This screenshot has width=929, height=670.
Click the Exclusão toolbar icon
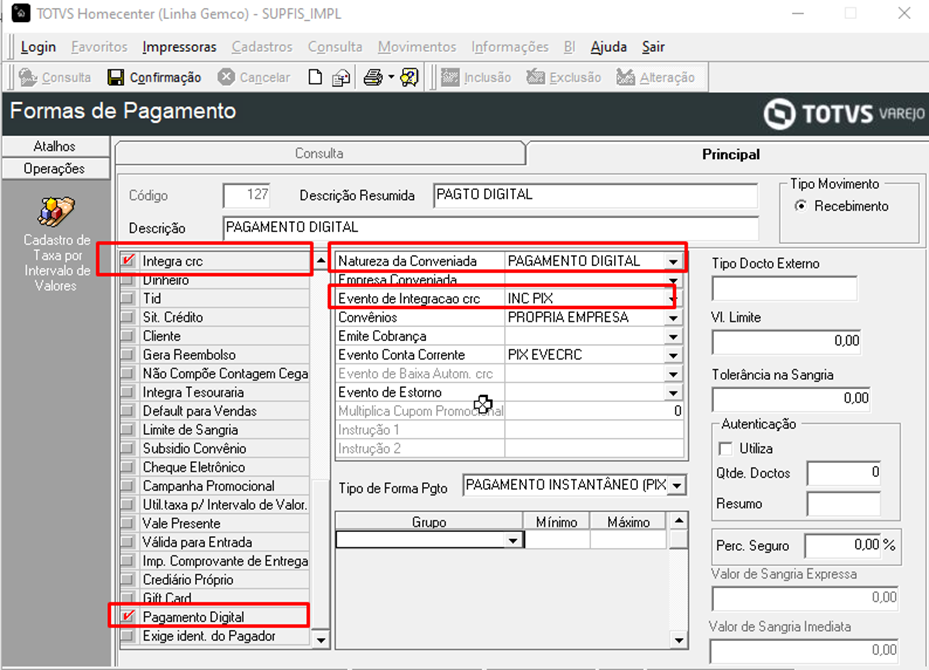[536, 77]
